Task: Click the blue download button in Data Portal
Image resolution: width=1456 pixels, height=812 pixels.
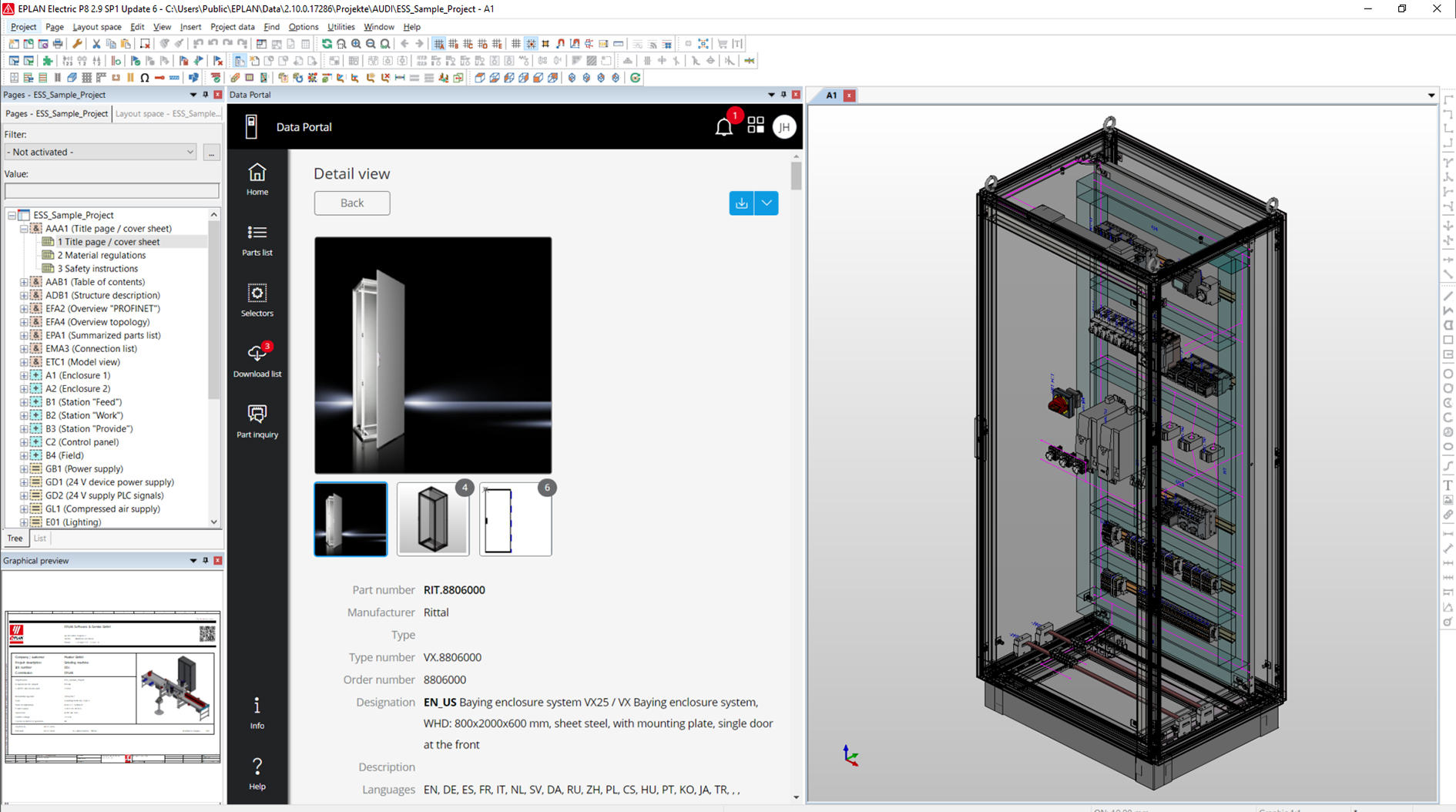Action: 740,203
